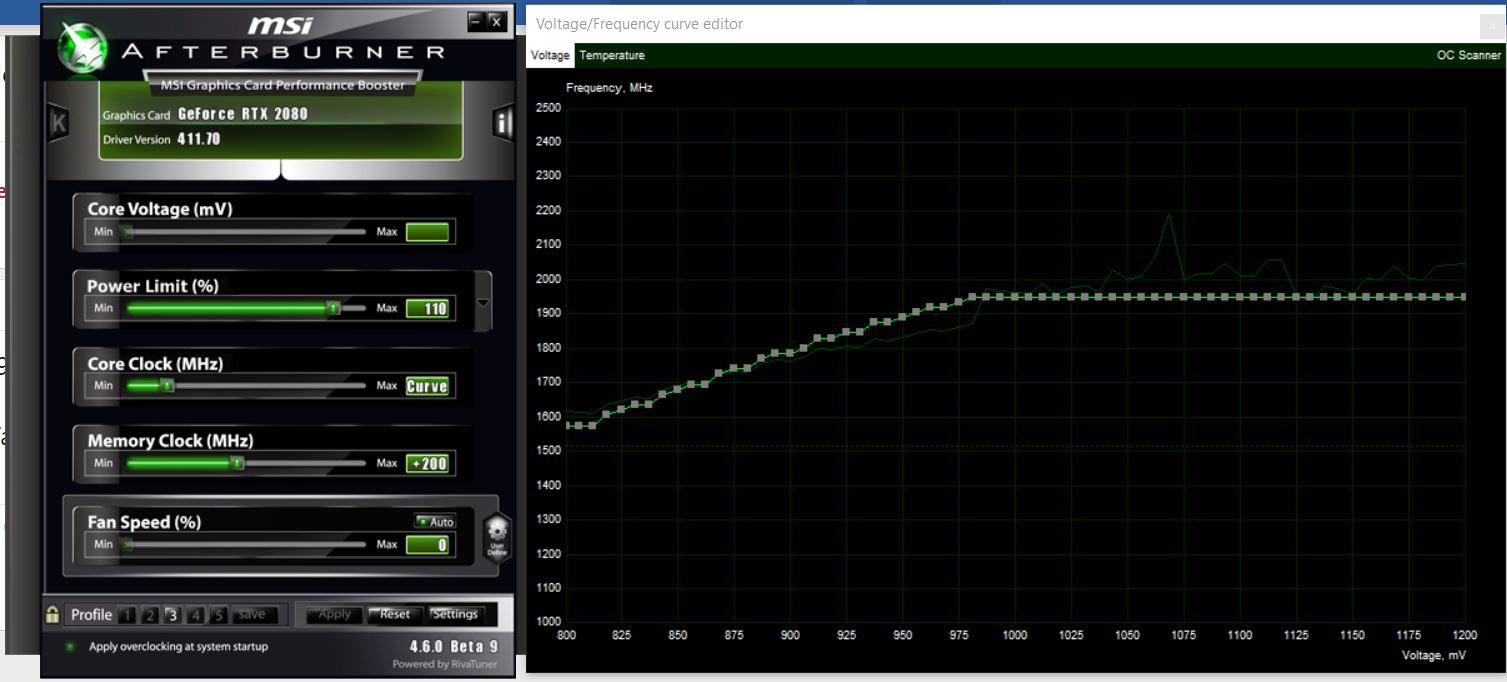Open the User Define fan curve gear
The width and height of the screenshot is (1507, 682).
point(496,537)
